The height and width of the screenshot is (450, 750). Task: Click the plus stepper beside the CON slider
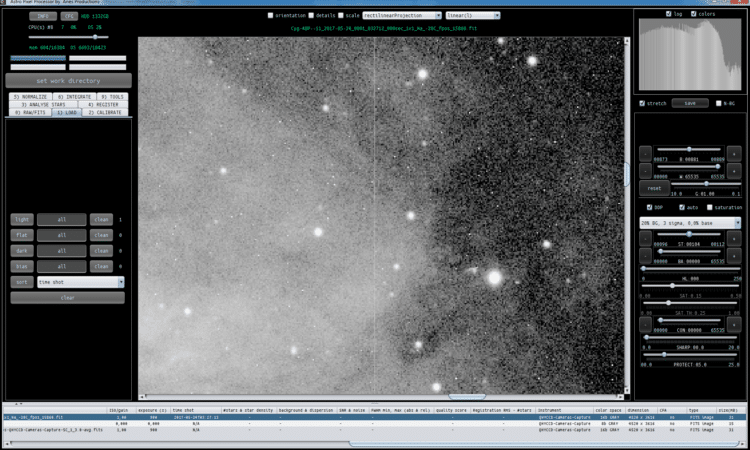pyautogui.click(x=734, y=325)
